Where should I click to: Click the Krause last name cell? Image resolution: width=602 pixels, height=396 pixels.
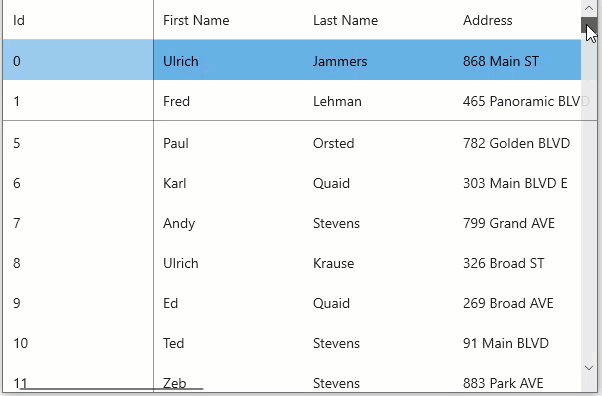point(378,263)
